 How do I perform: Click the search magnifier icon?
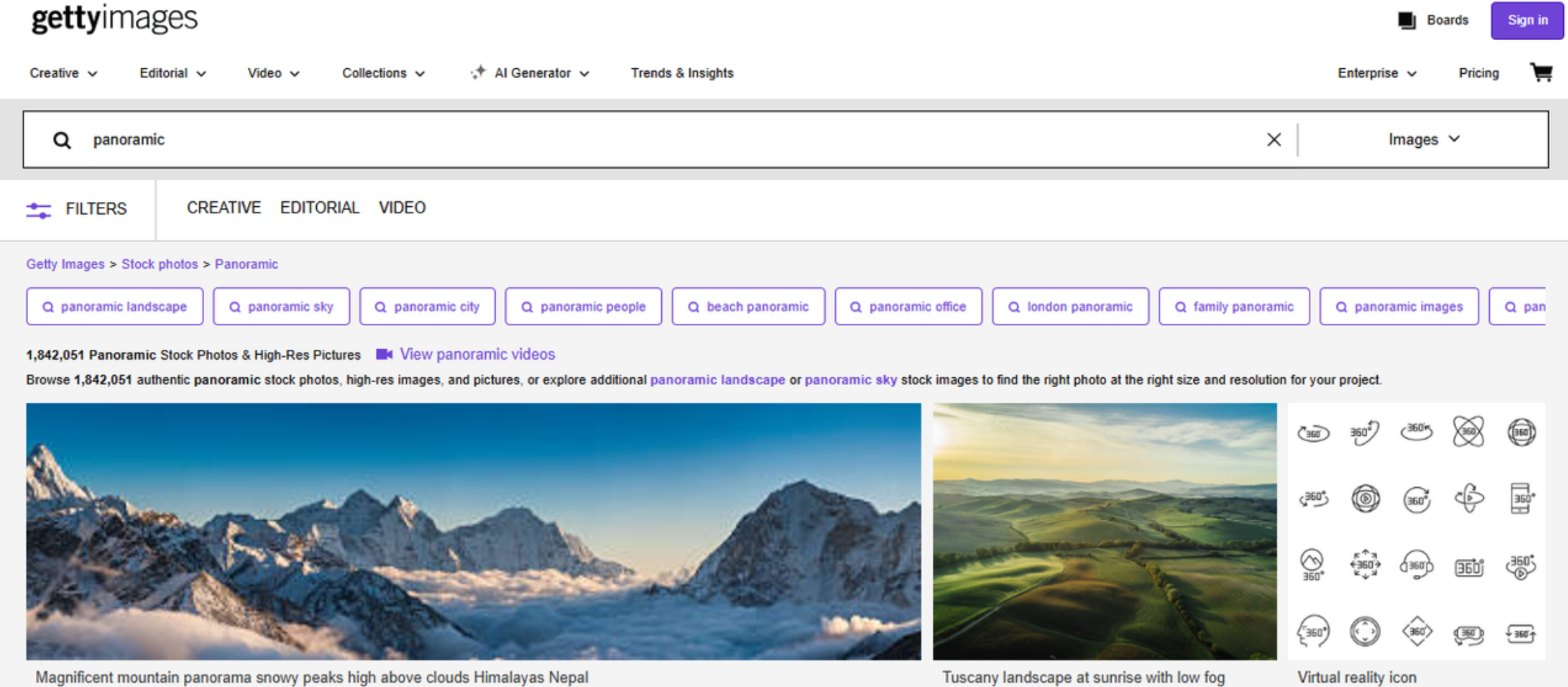[62, 139]
